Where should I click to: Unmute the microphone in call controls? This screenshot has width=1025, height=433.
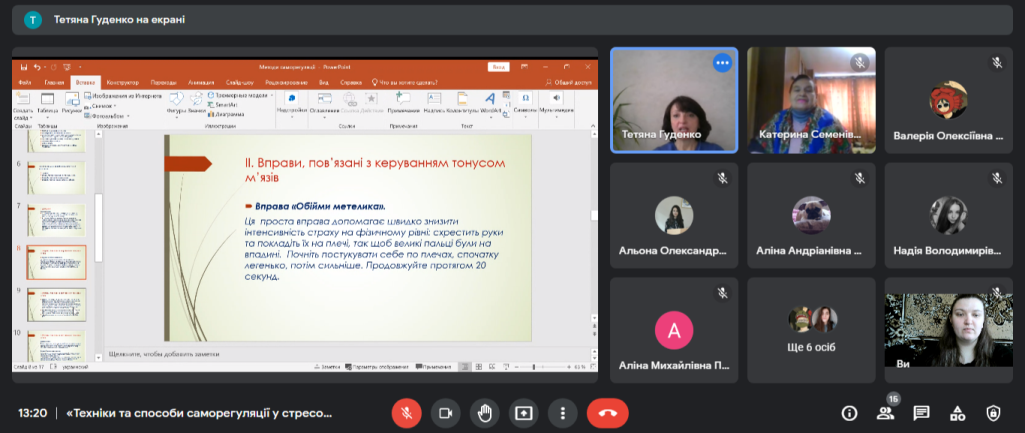tap(406, 412)
